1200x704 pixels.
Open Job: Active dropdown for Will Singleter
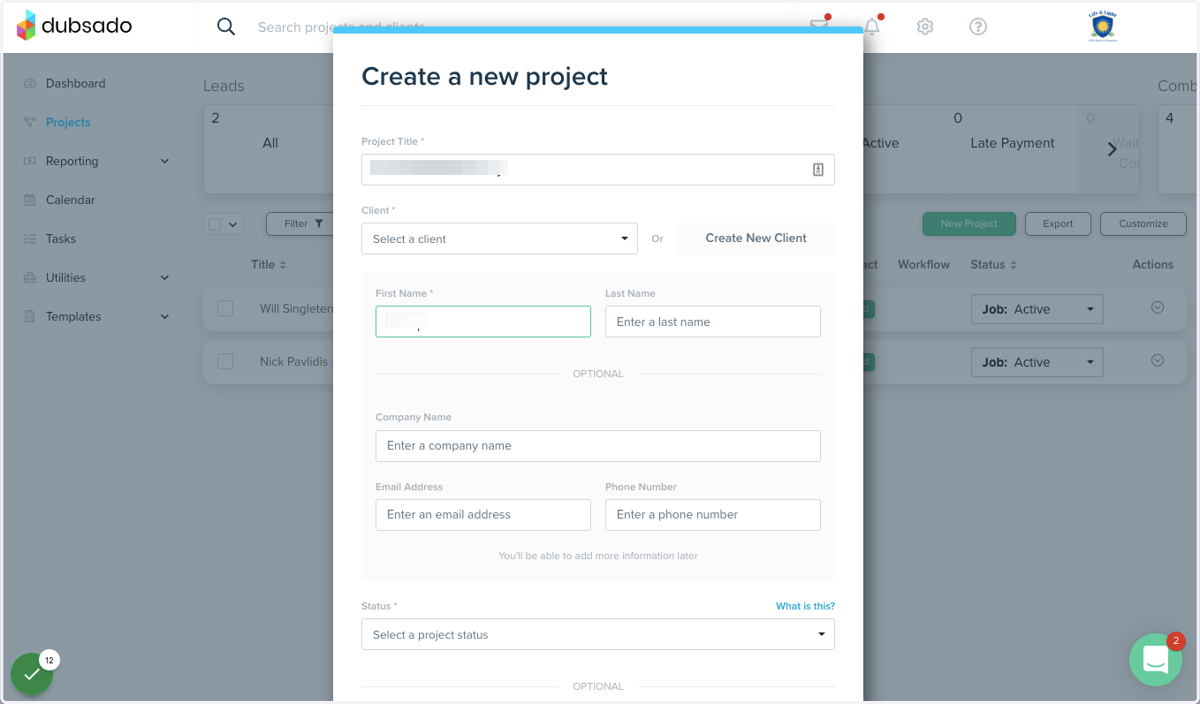pyautogui.click(x=1037, y=309)
